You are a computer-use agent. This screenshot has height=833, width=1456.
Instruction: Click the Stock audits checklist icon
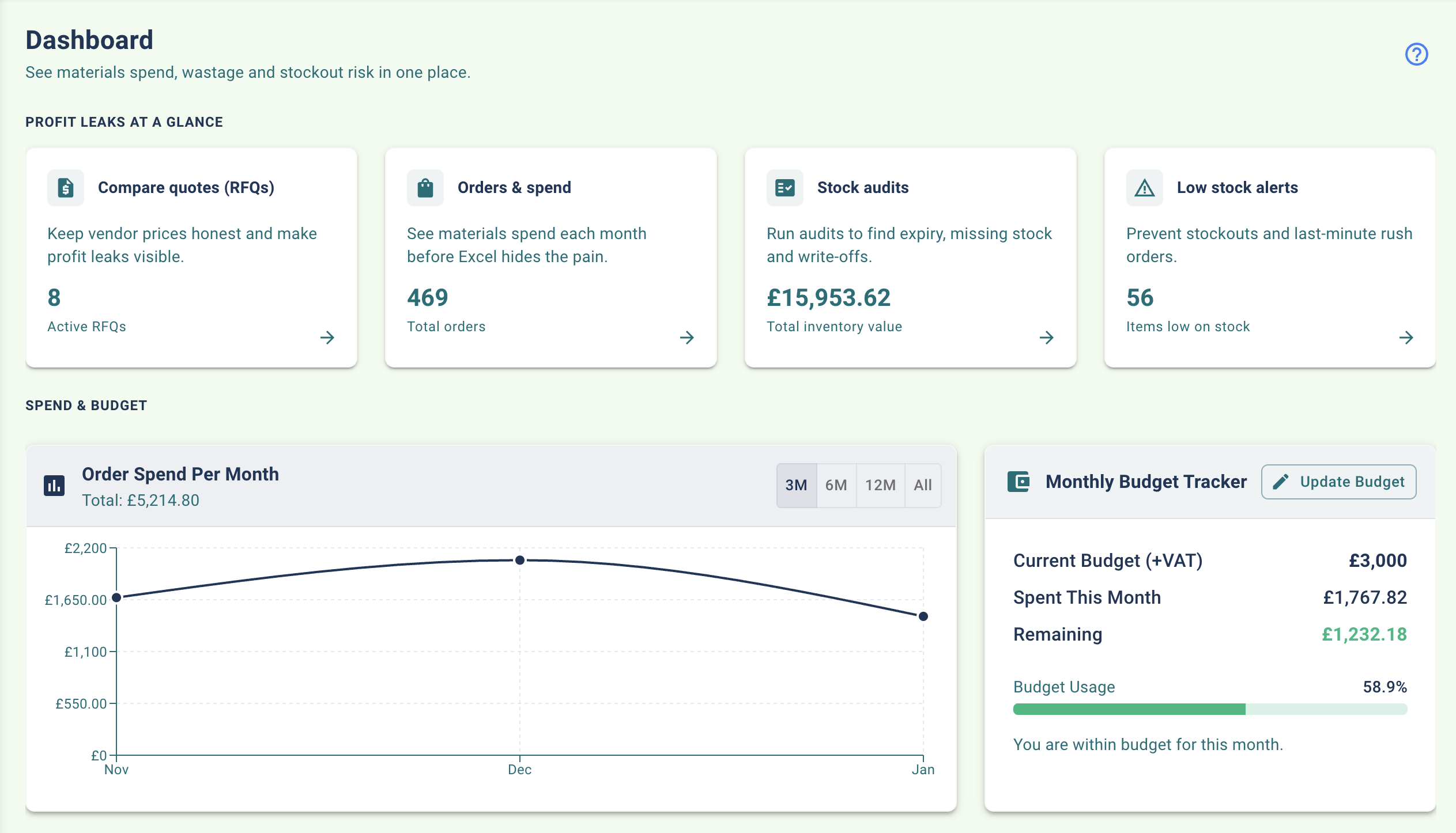click(x=784, y=187)
